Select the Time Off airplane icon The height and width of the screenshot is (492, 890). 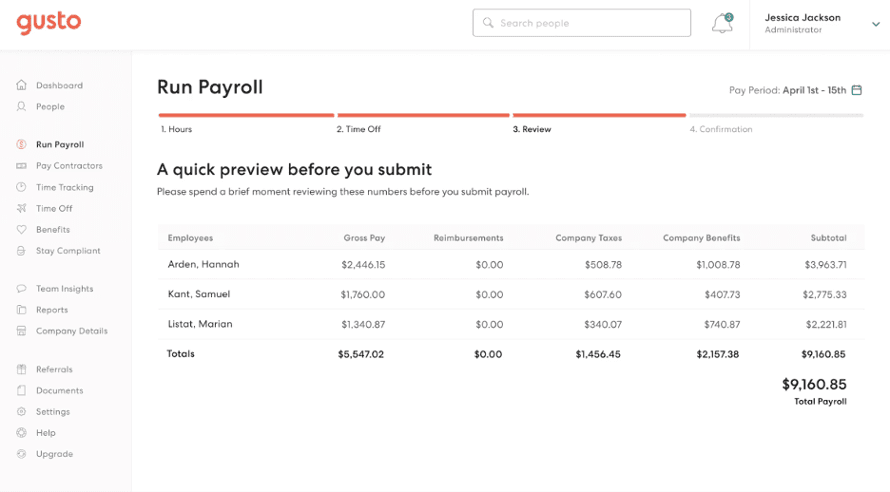(22, 208)
